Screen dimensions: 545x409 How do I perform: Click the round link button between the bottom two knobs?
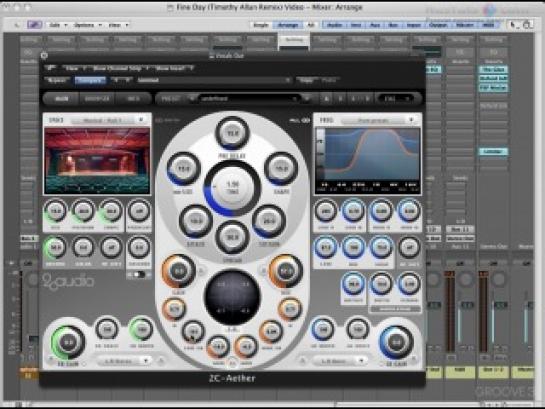click(x=232, y=363)
